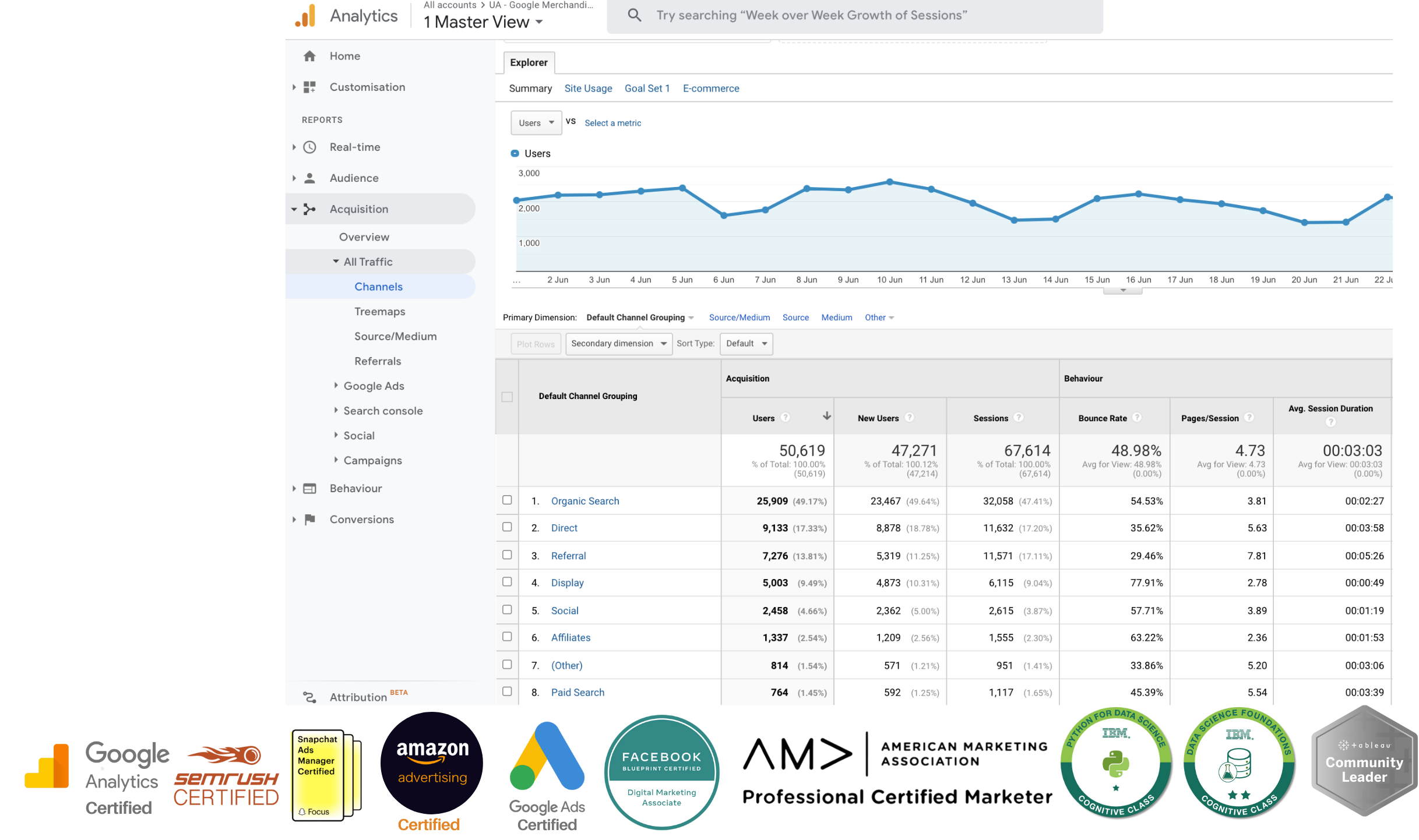Expand the Campaigns submenu
The height and width of the screenshot is (840, 1419).
click(x=336, y=460)
